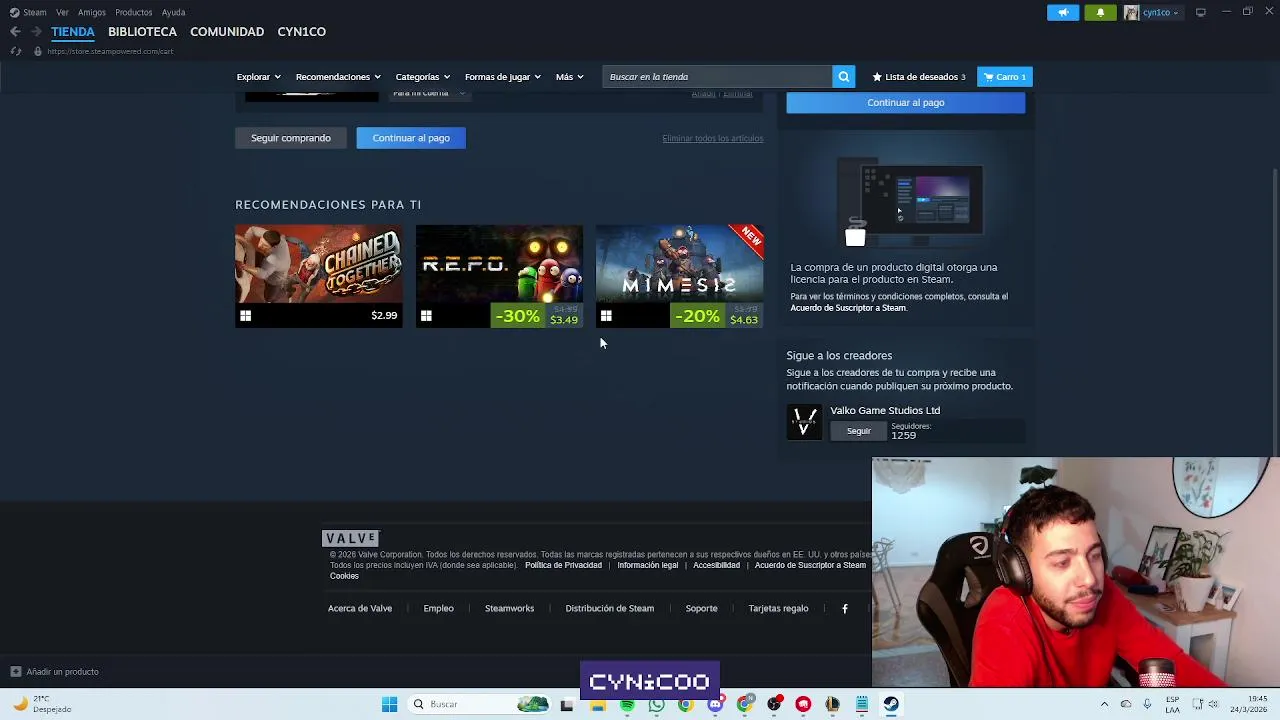The image size is (1280, 720).
Task: Open Tarjetas regalo footer link
Action: pos(778,608)
